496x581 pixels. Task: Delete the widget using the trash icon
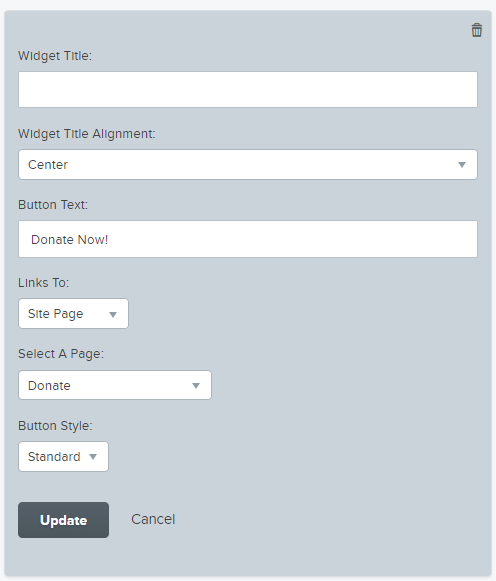477,30
